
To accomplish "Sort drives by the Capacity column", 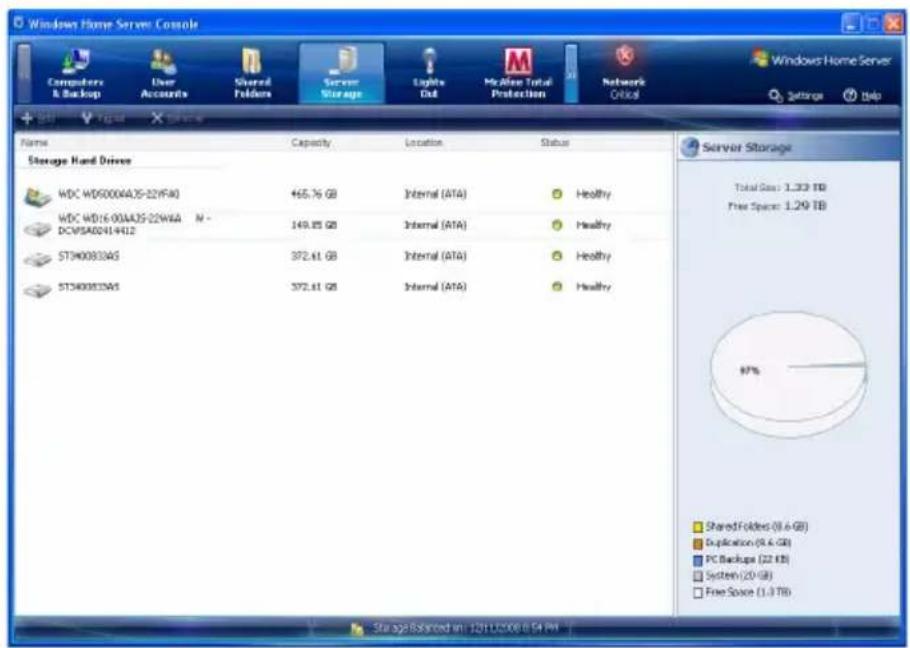I will [311, 142].
